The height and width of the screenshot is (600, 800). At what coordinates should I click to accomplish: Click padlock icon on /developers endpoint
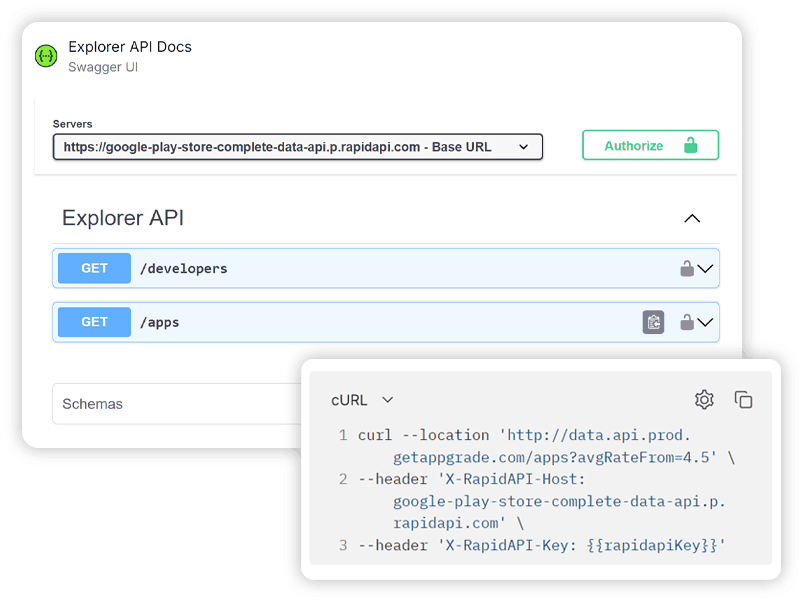click(687, 268)
